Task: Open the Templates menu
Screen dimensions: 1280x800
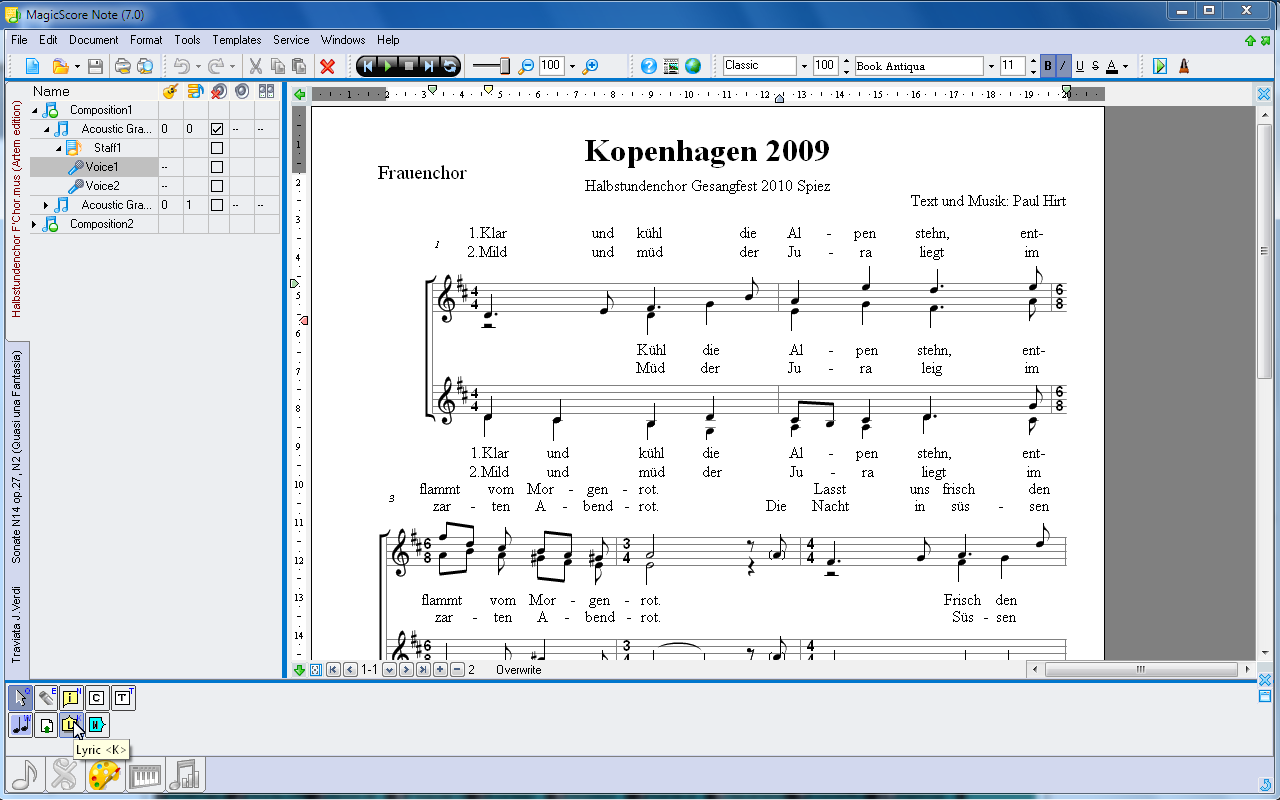Action: pyautogui.click(x=236, y=40)
